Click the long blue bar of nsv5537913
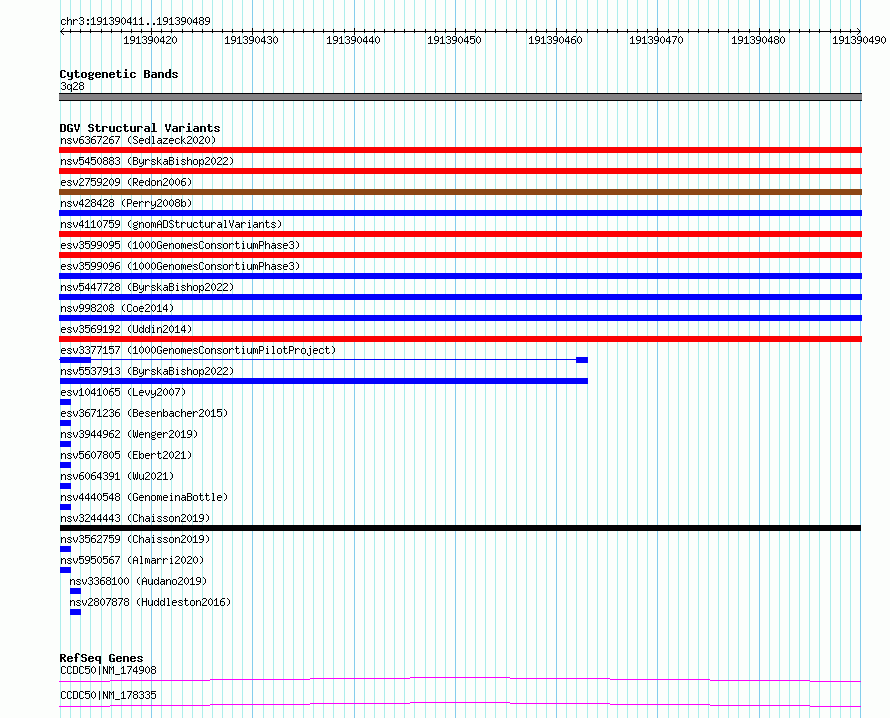Screen dimensions: 890x718 (x=324, y=381)
